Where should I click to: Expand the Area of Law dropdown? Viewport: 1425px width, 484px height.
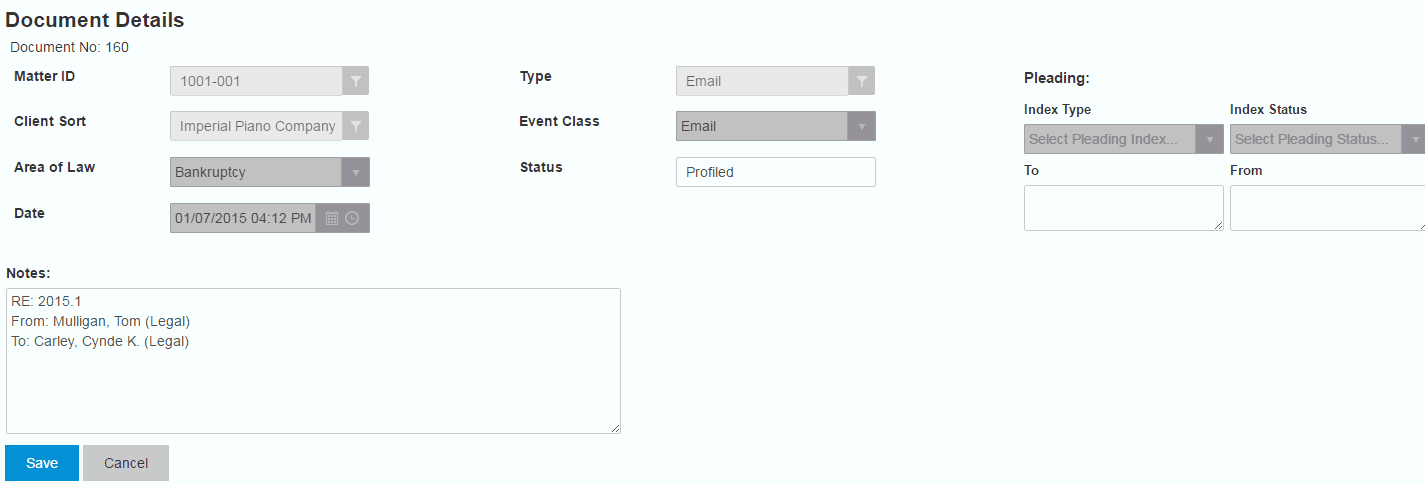click(x=355, y=172)
